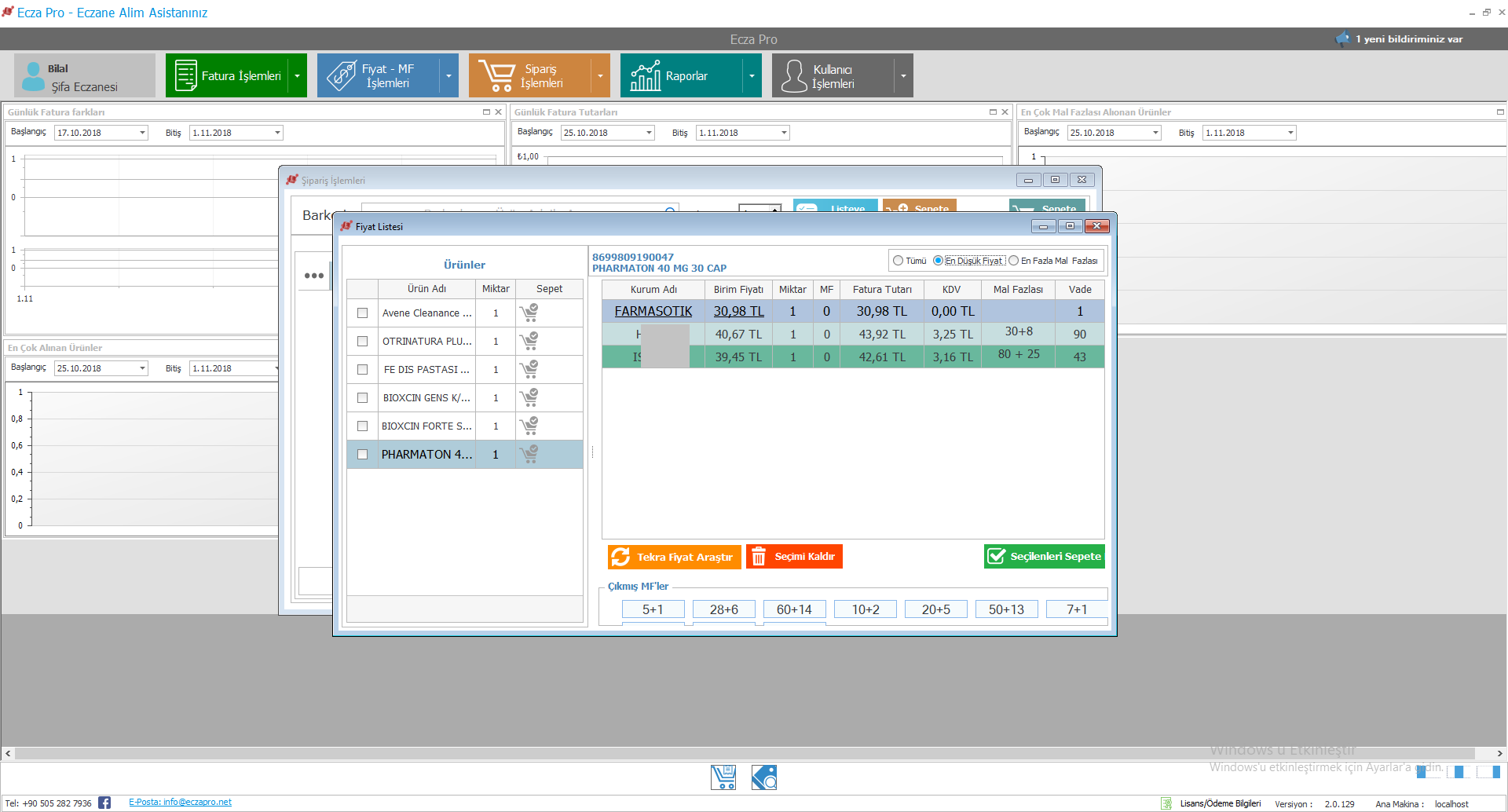Add Avene Cleanance row to cart icon
This screenshot has height=812, width=1508.
coord(529,313)
